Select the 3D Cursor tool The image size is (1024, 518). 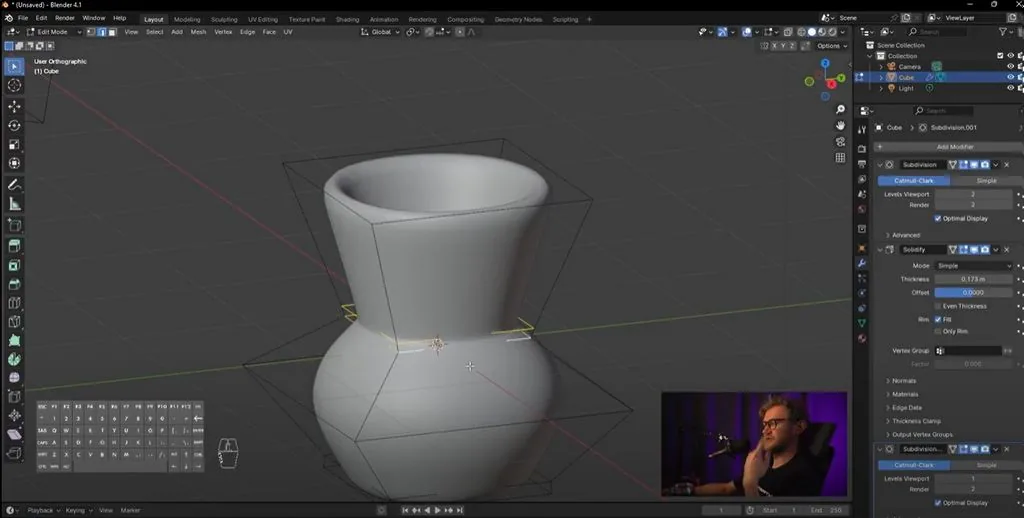[14, 86]
